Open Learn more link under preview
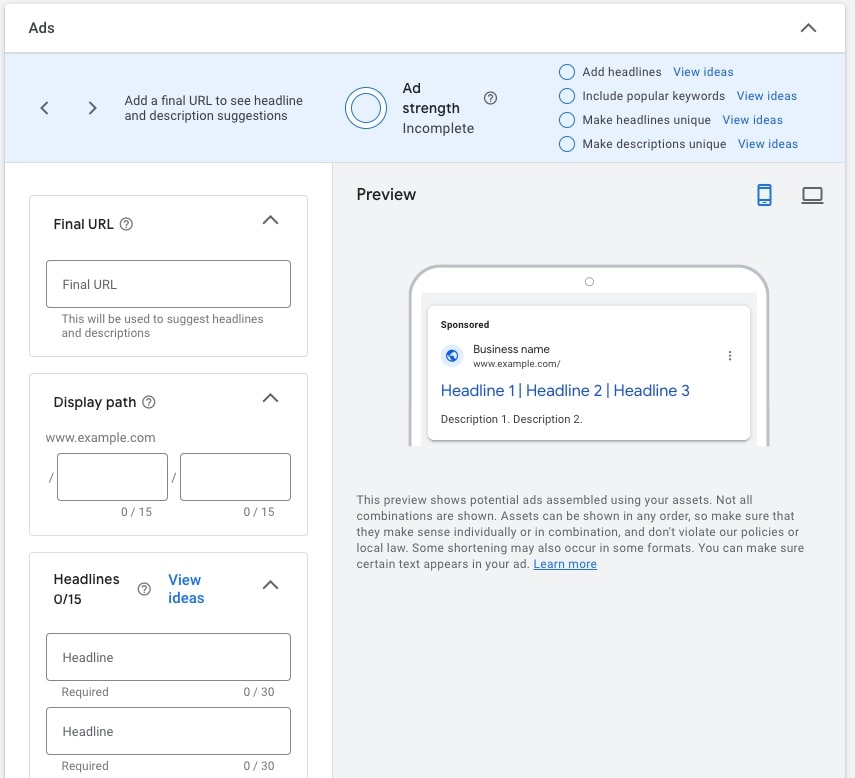 [565, 564]
